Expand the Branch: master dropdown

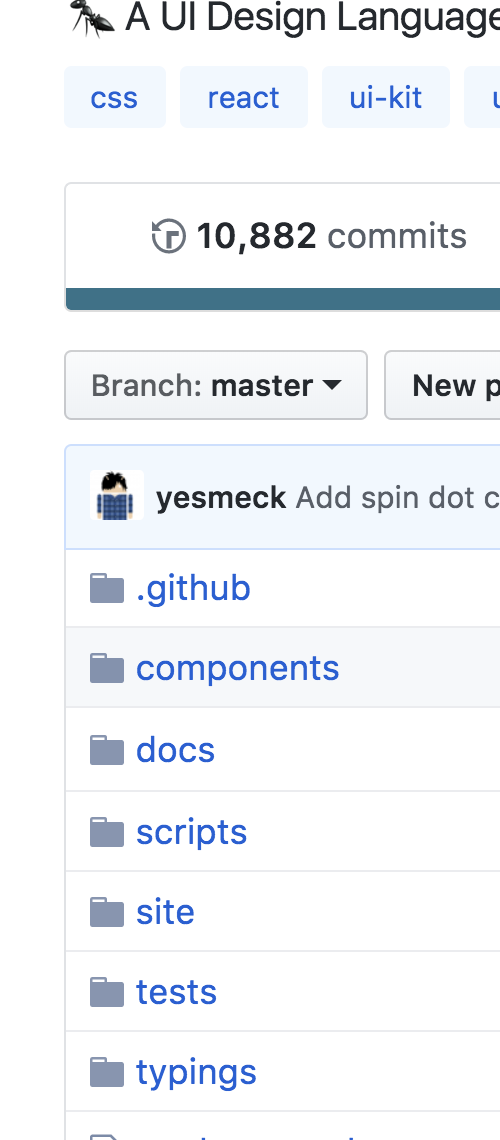click(216, 385)
